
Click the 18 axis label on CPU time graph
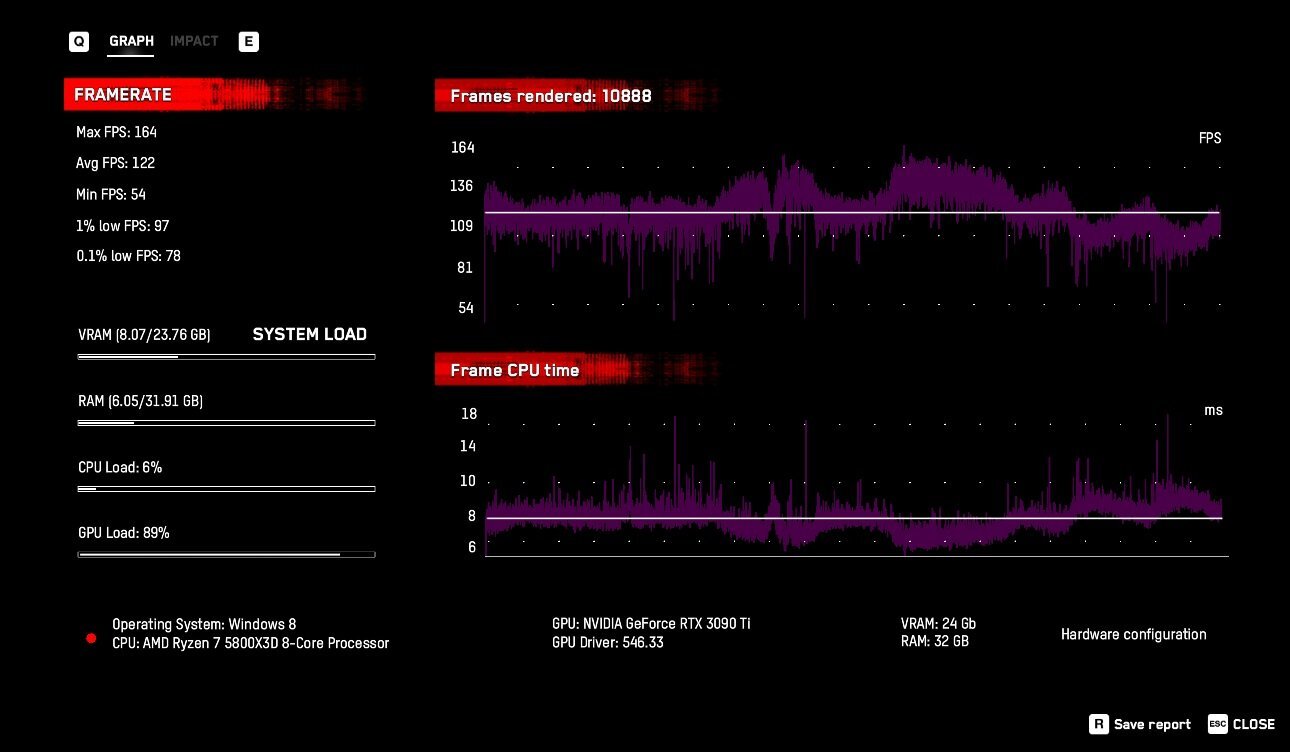(x=468, y=414)
